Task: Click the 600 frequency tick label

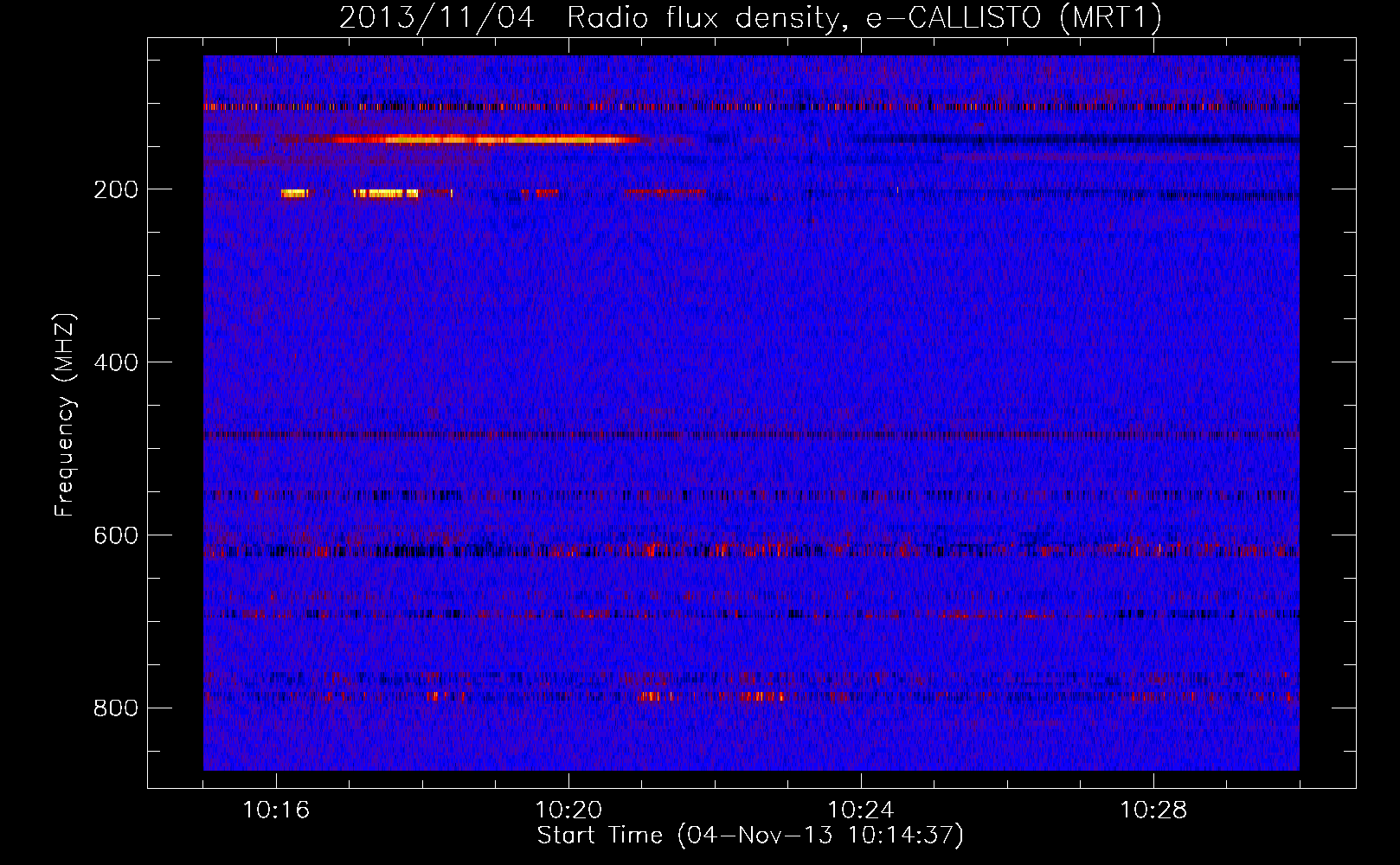Action: point(116,535)
